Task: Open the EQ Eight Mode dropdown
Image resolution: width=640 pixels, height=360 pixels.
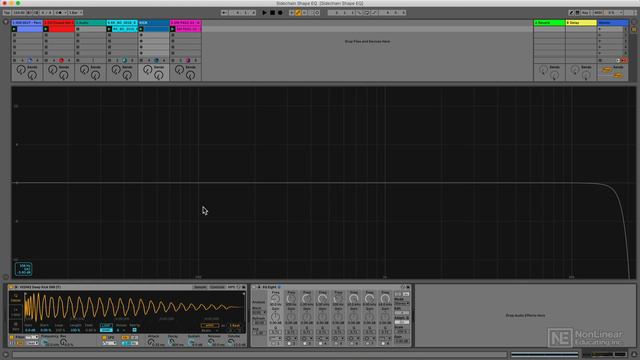Action: click(x=402, y=304)
